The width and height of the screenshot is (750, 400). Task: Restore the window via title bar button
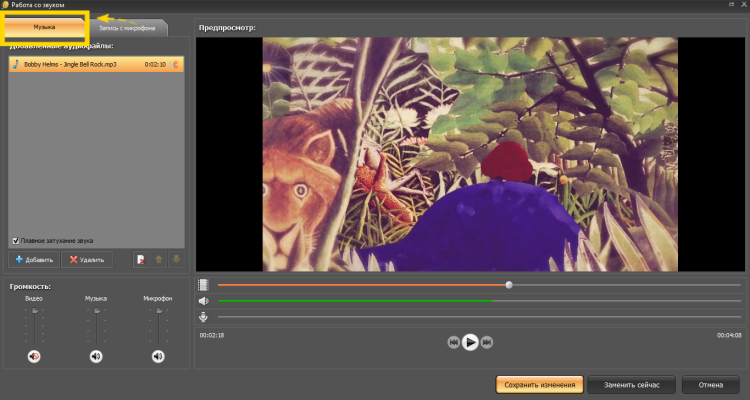pos(732,4)
